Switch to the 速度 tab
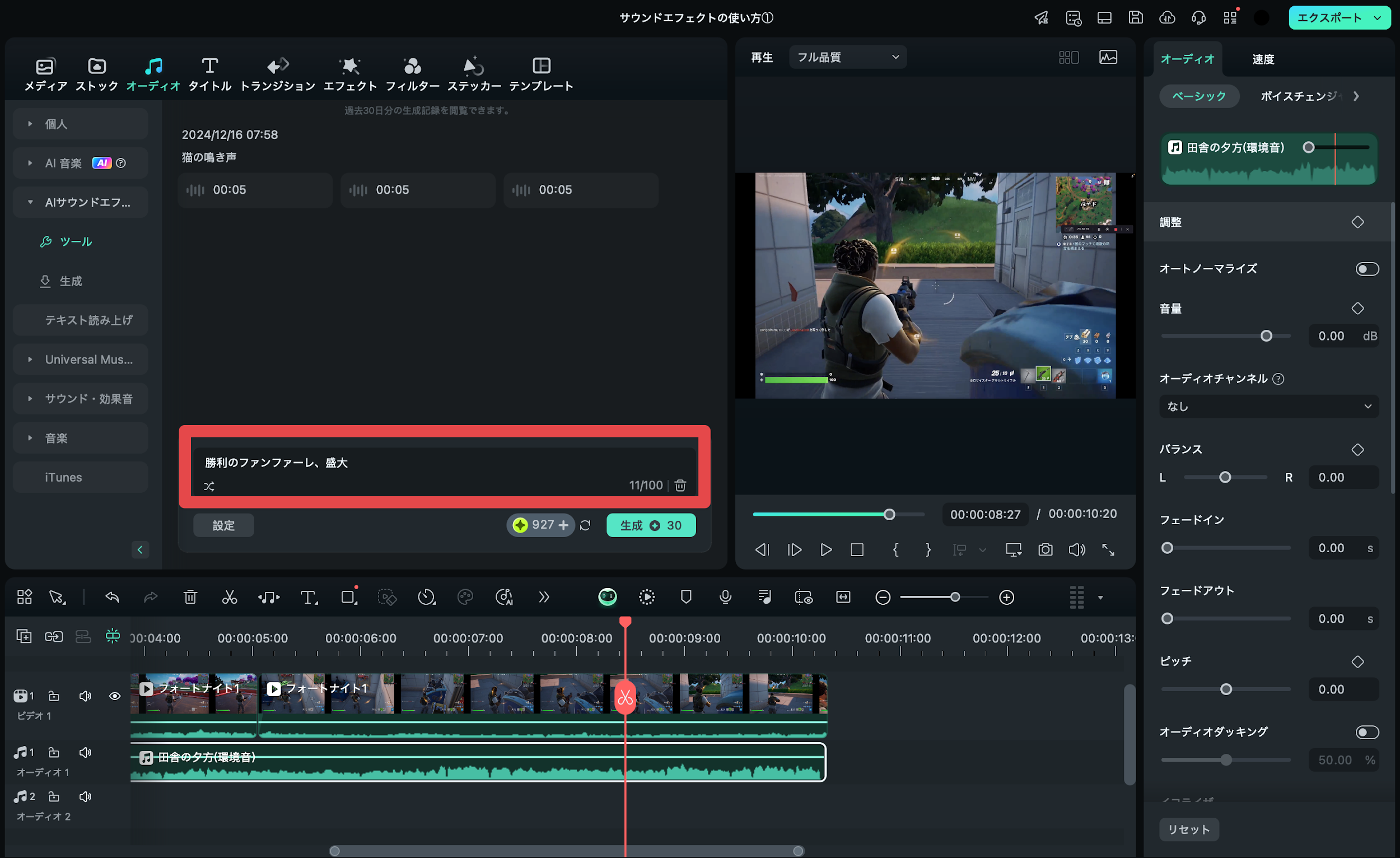1400x858 pixels. pyautogui.click(x=1262, y=59)
